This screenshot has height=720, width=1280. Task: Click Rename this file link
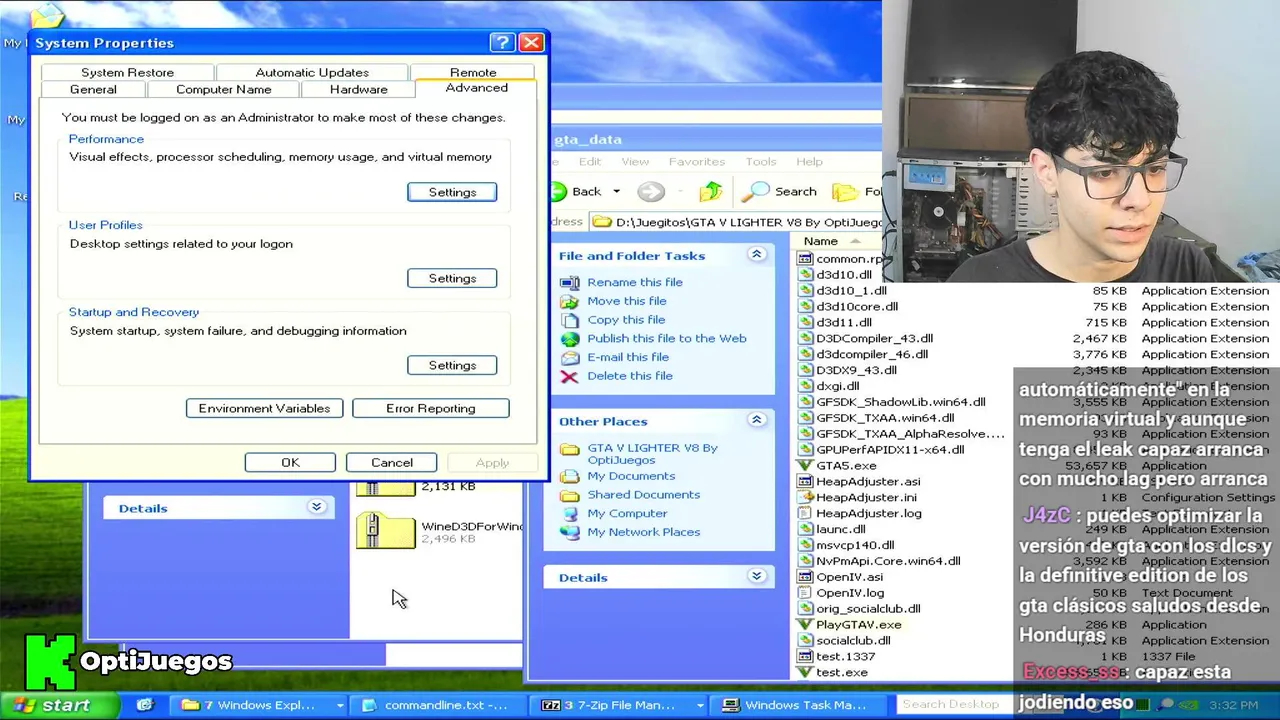point(634,282)
